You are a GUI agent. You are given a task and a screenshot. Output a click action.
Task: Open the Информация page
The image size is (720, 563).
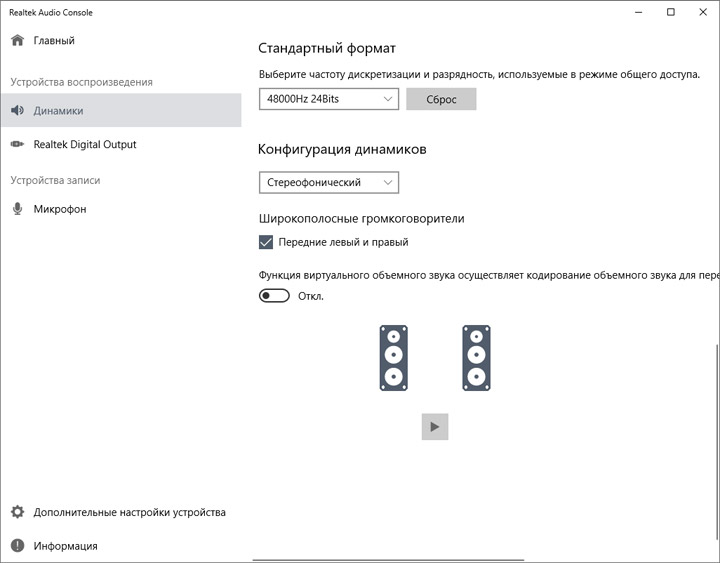(x=65, y=546)
